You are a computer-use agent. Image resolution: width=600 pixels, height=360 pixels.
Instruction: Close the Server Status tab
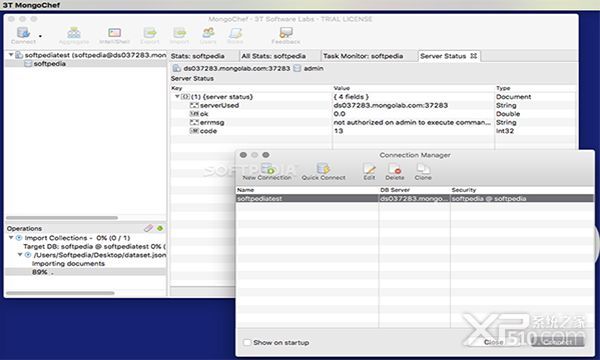click(473, 56)
